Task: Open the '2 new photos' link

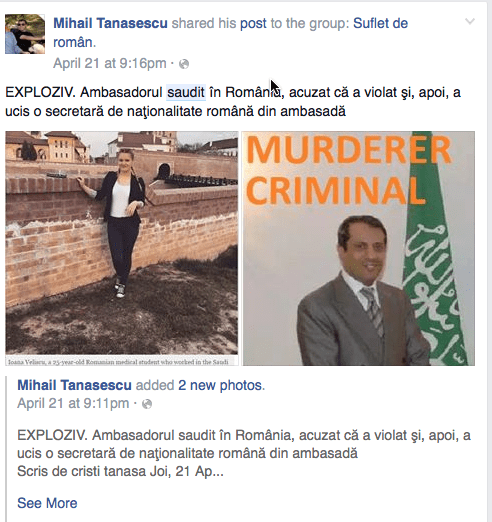Action: pyautogui.click(x=220, y=385)
